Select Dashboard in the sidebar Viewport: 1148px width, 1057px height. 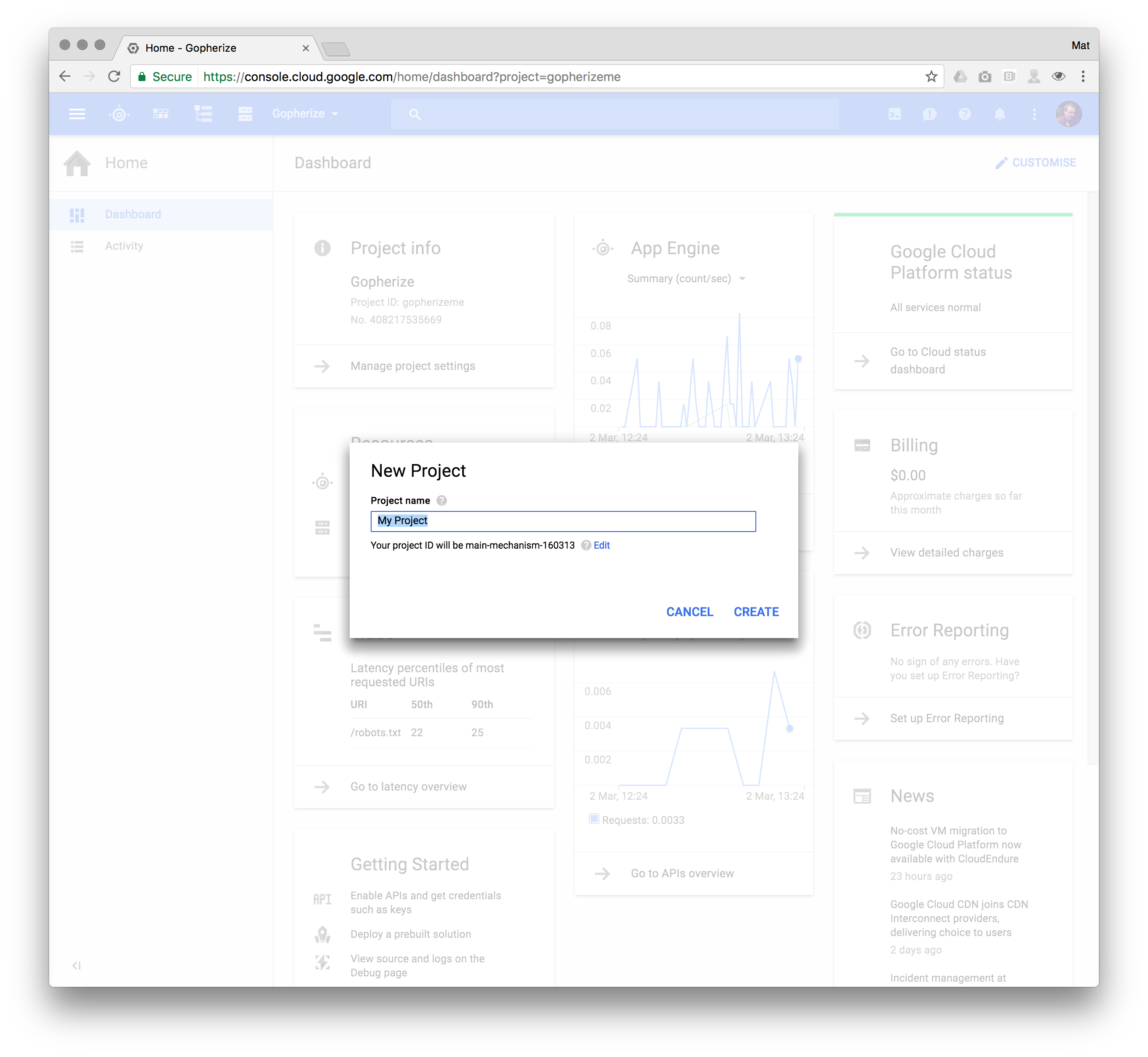161,214
